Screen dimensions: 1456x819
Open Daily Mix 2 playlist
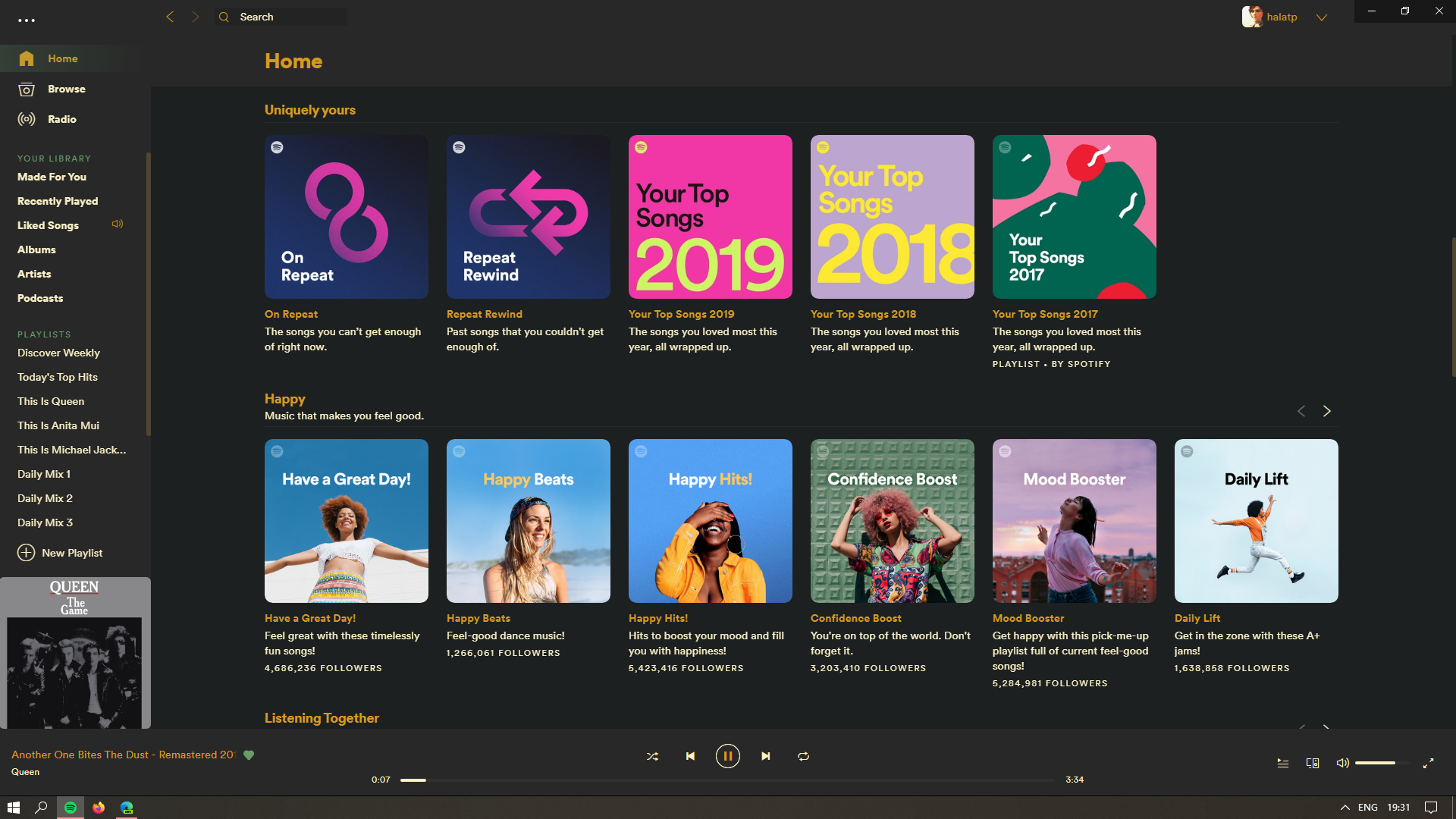click(x=45, y=498)
